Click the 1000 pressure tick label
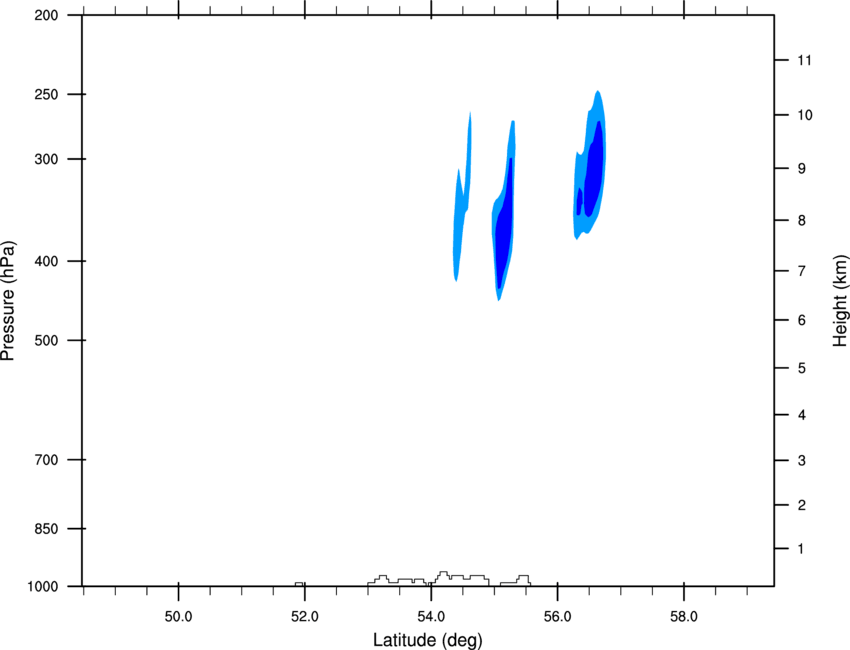 point(43,587)
